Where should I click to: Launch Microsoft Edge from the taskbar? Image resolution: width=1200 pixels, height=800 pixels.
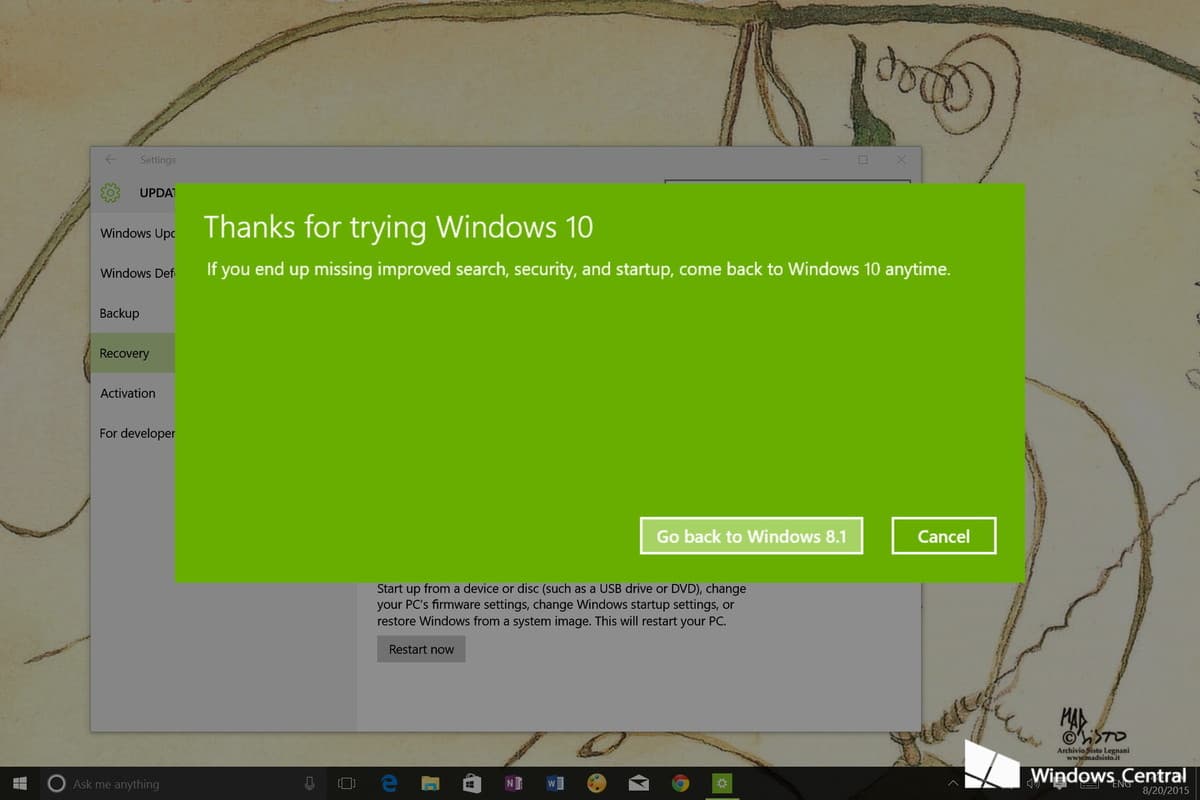pyautogui.click(x=389, y=783)
